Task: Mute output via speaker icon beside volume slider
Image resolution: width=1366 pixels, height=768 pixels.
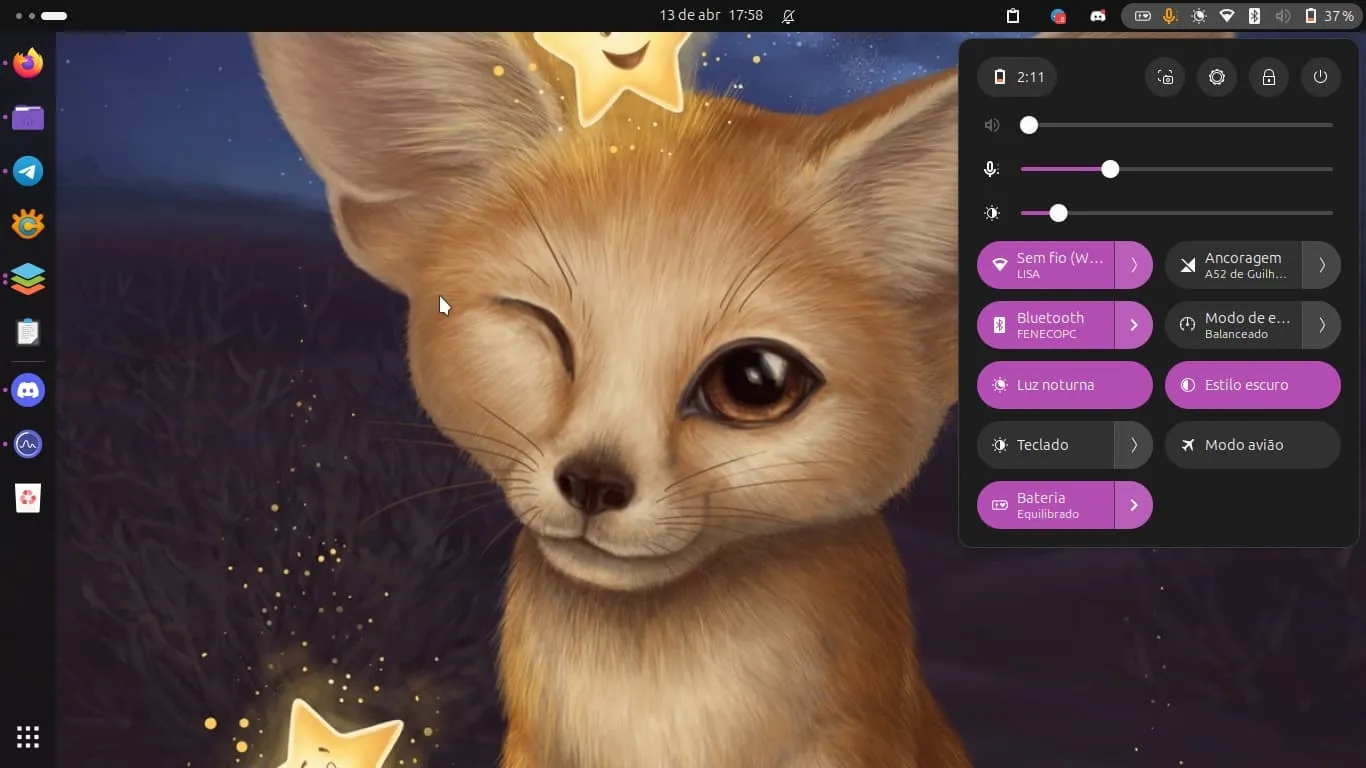Action: (992, 125)
